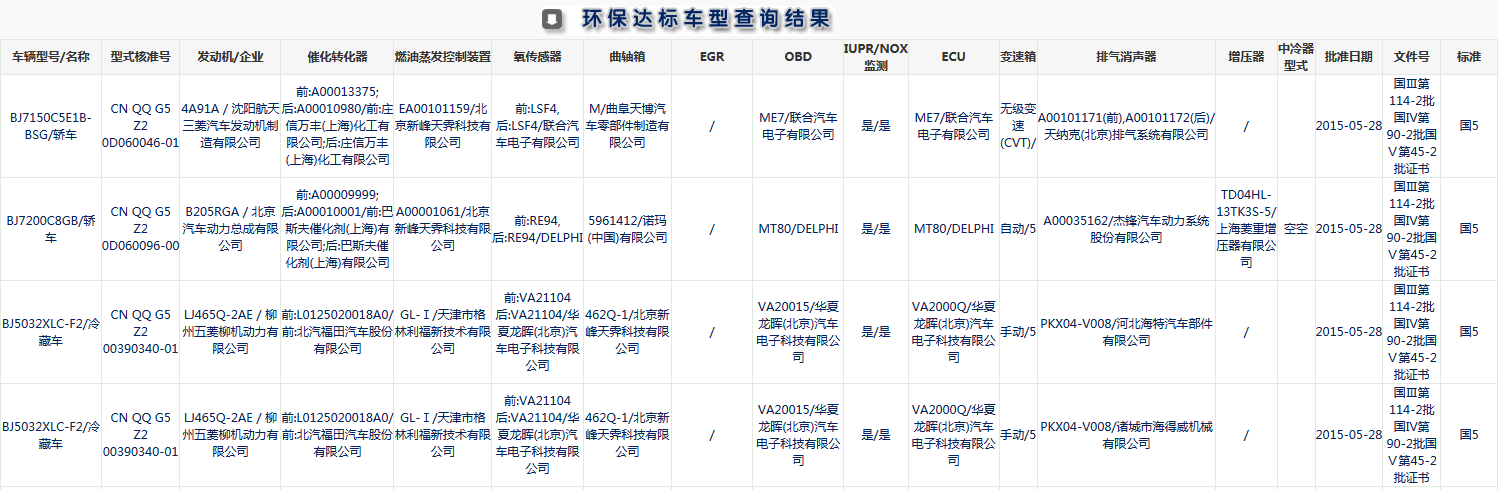The height and width of the screenshot is (490, 1498).
Task: Click the 排气消声器 column header
Action: [1126, 57]
